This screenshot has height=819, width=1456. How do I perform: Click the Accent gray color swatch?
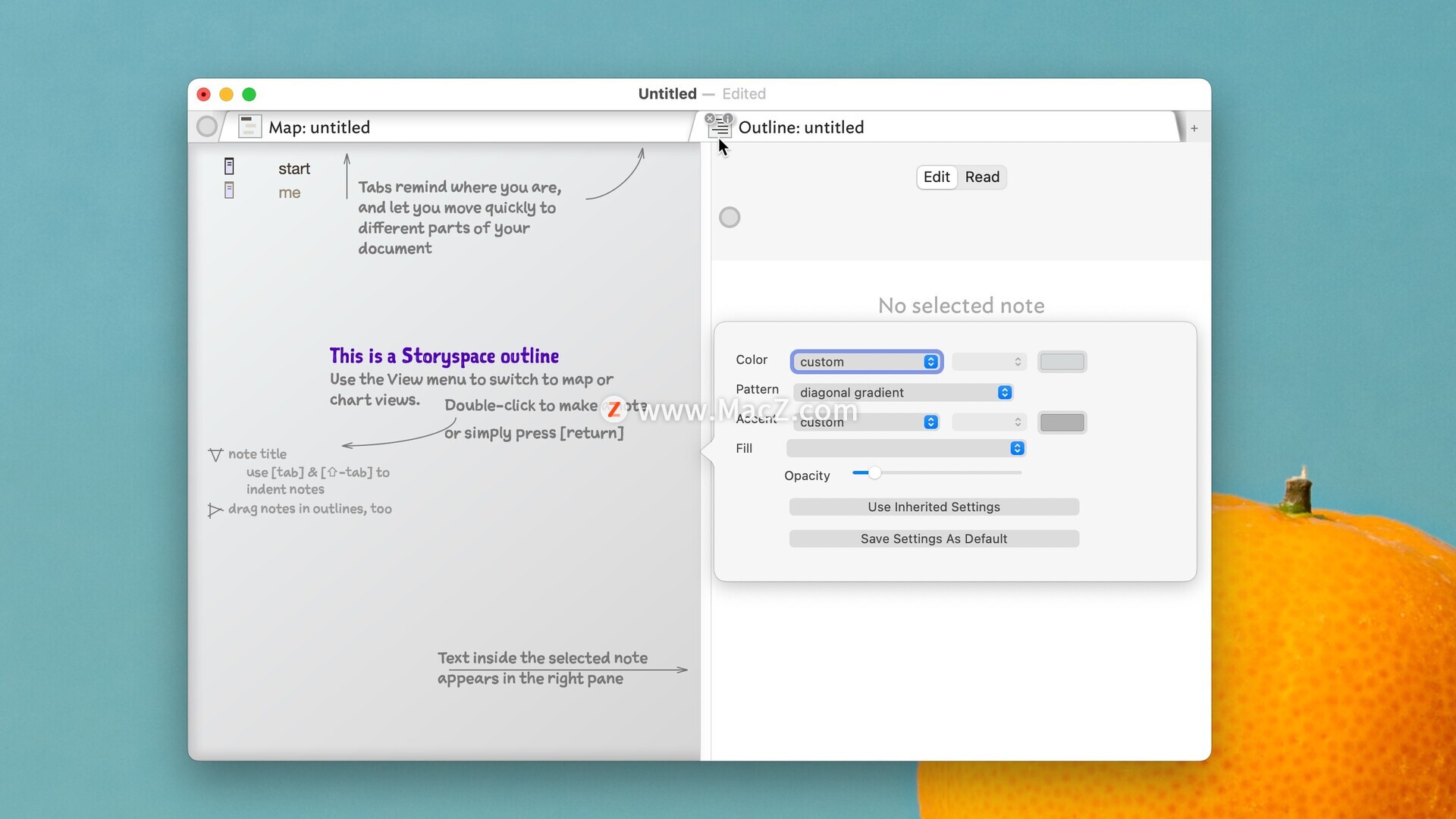click(x=1062, y=422)
